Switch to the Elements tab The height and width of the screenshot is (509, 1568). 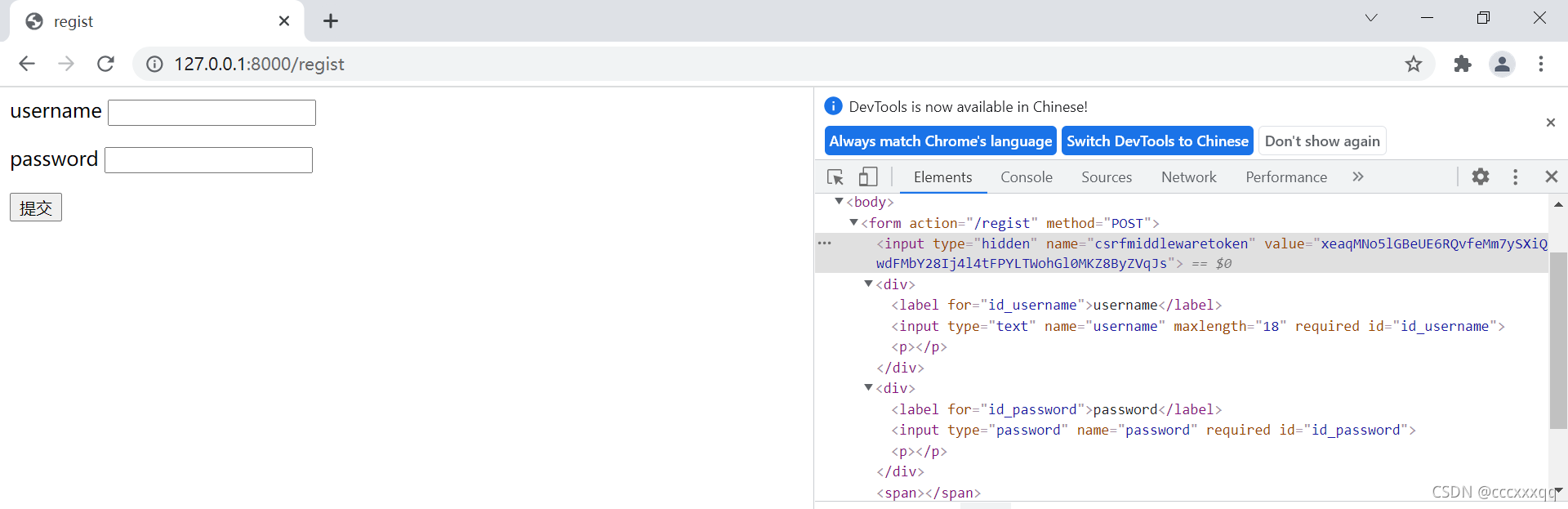tap(943, 177)
